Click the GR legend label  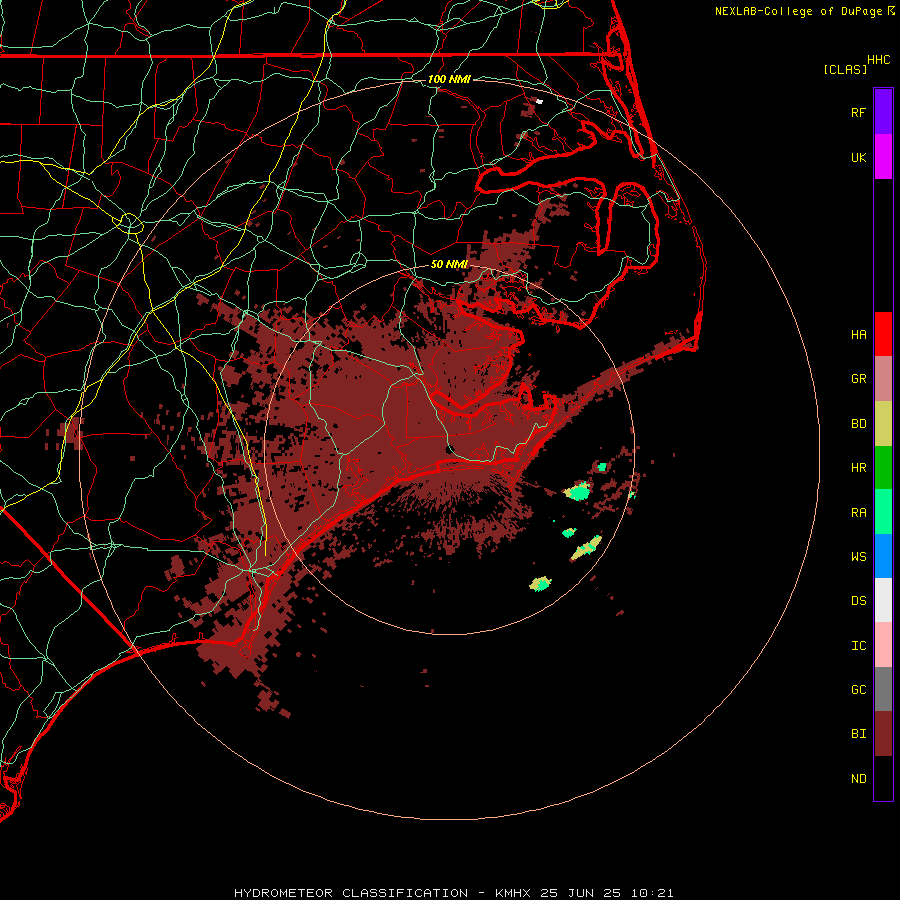[x=859, y=379]
